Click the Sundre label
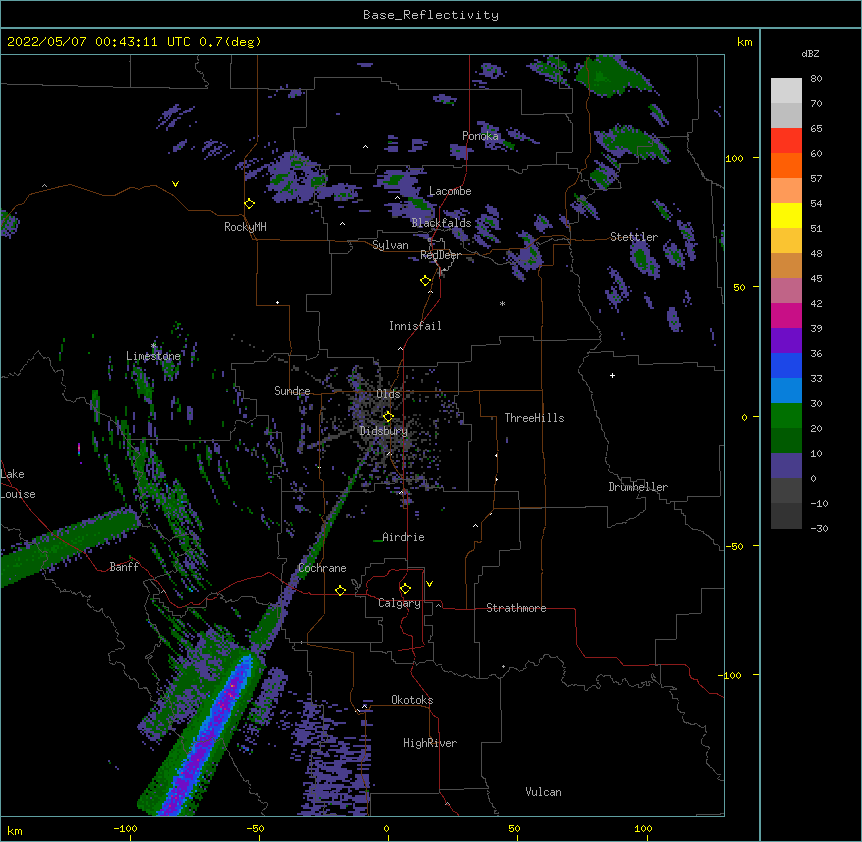Image resolution: width=862 pixels, height=842 pixels. [x=292, y=391]
